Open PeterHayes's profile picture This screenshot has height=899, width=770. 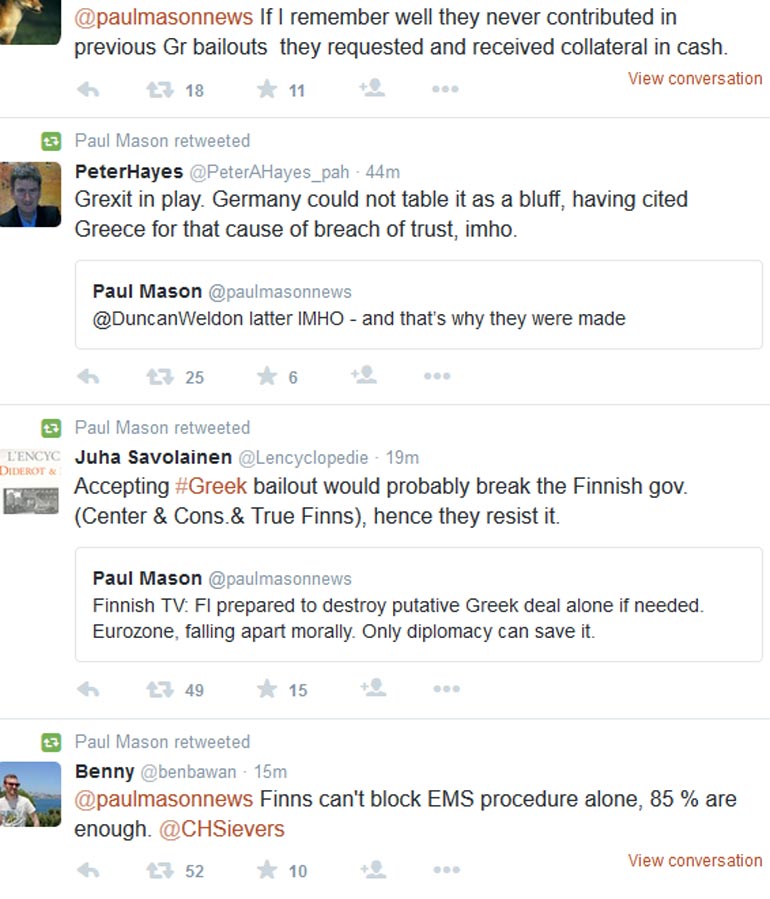(30, 195)
